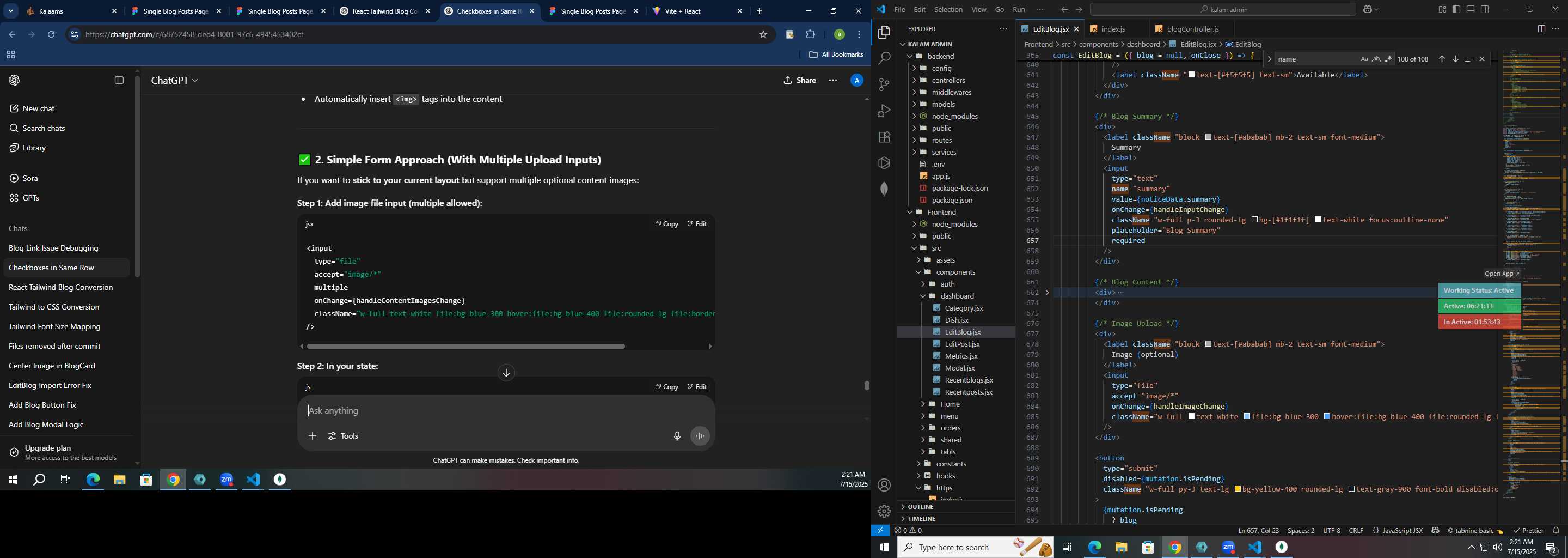This screenshot has width=1568, height=558.
Task: Open the View menu in VS Code
Action: point(979,9)
